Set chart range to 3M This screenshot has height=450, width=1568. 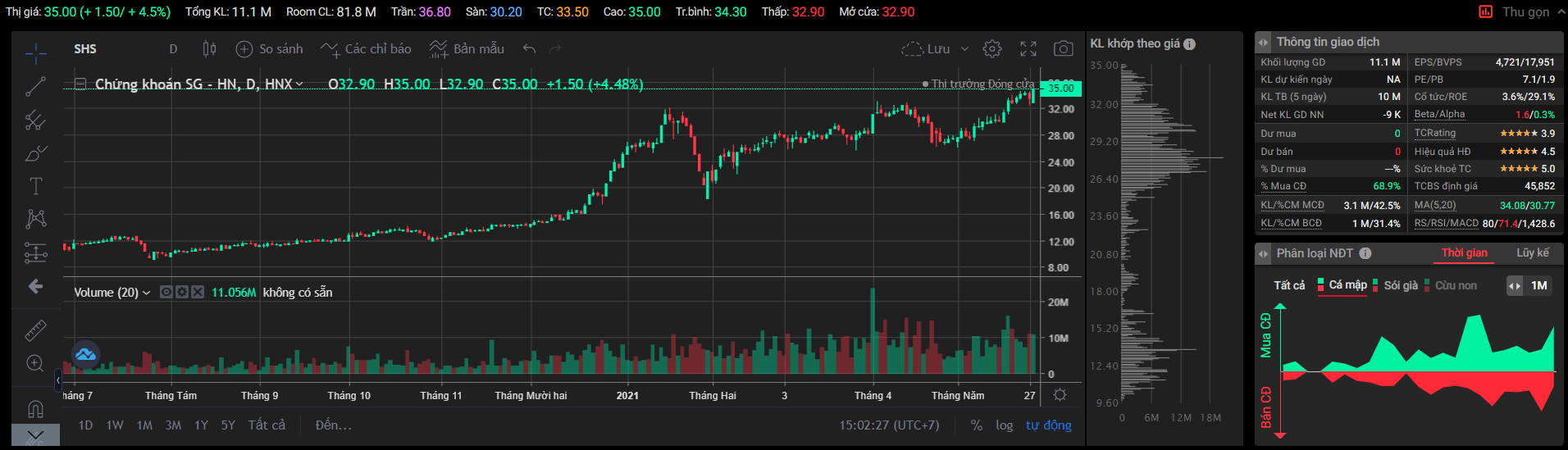pos(173,425)
